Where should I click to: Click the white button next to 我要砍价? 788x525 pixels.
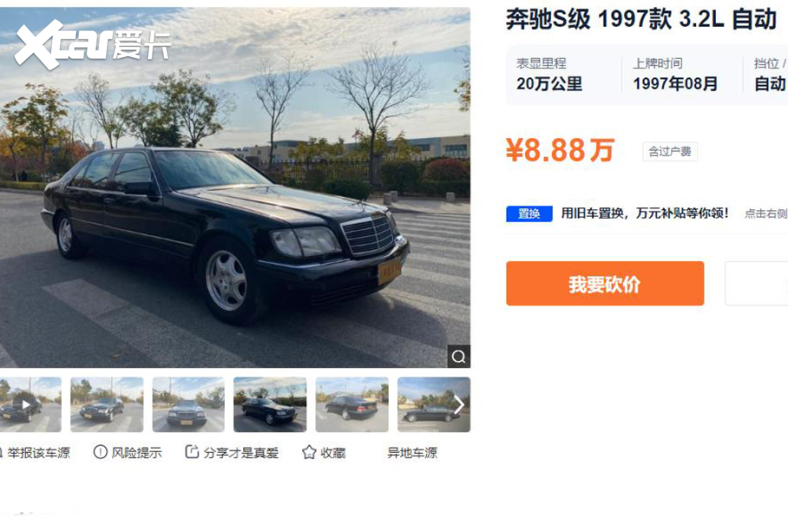point(756,283)
